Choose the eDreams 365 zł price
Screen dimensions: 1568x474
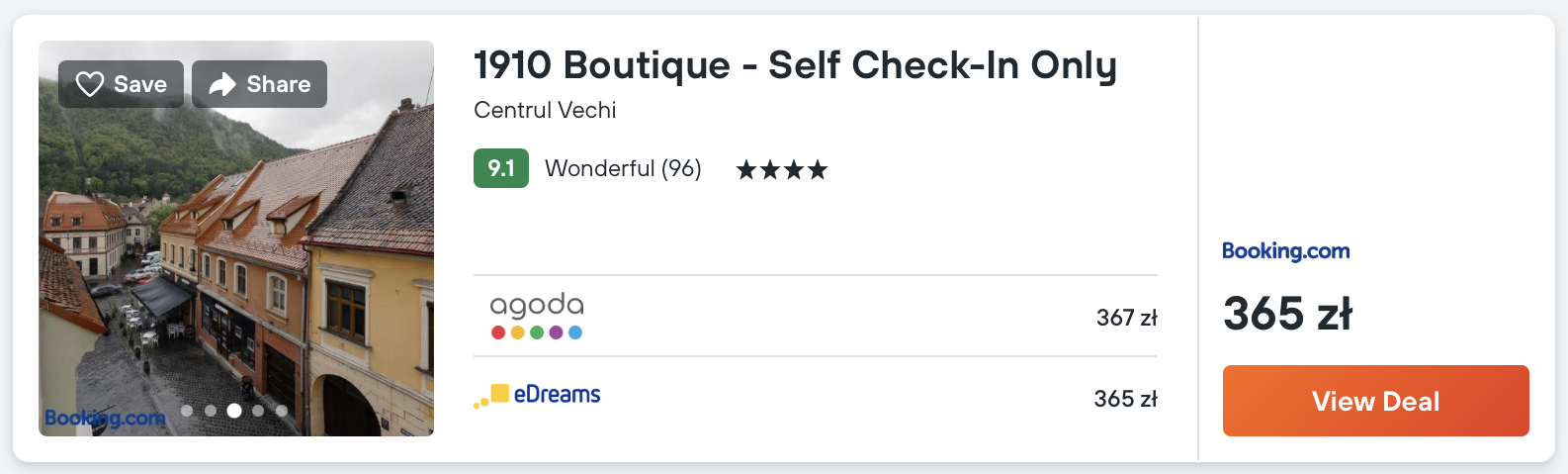1125,399
